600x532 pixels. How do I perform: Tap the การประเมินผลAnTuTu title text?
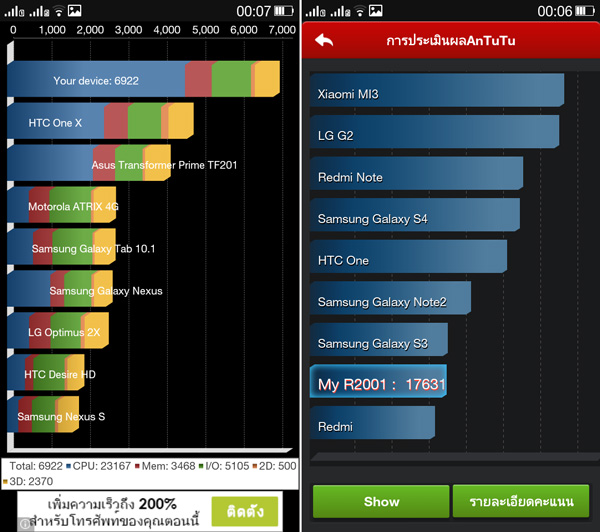click(x=451, y=40)
